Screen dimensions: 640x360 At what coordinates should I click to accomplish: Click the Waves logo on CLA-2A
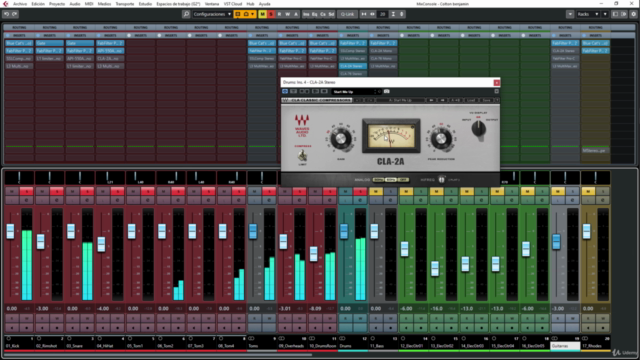coord(302,126)
